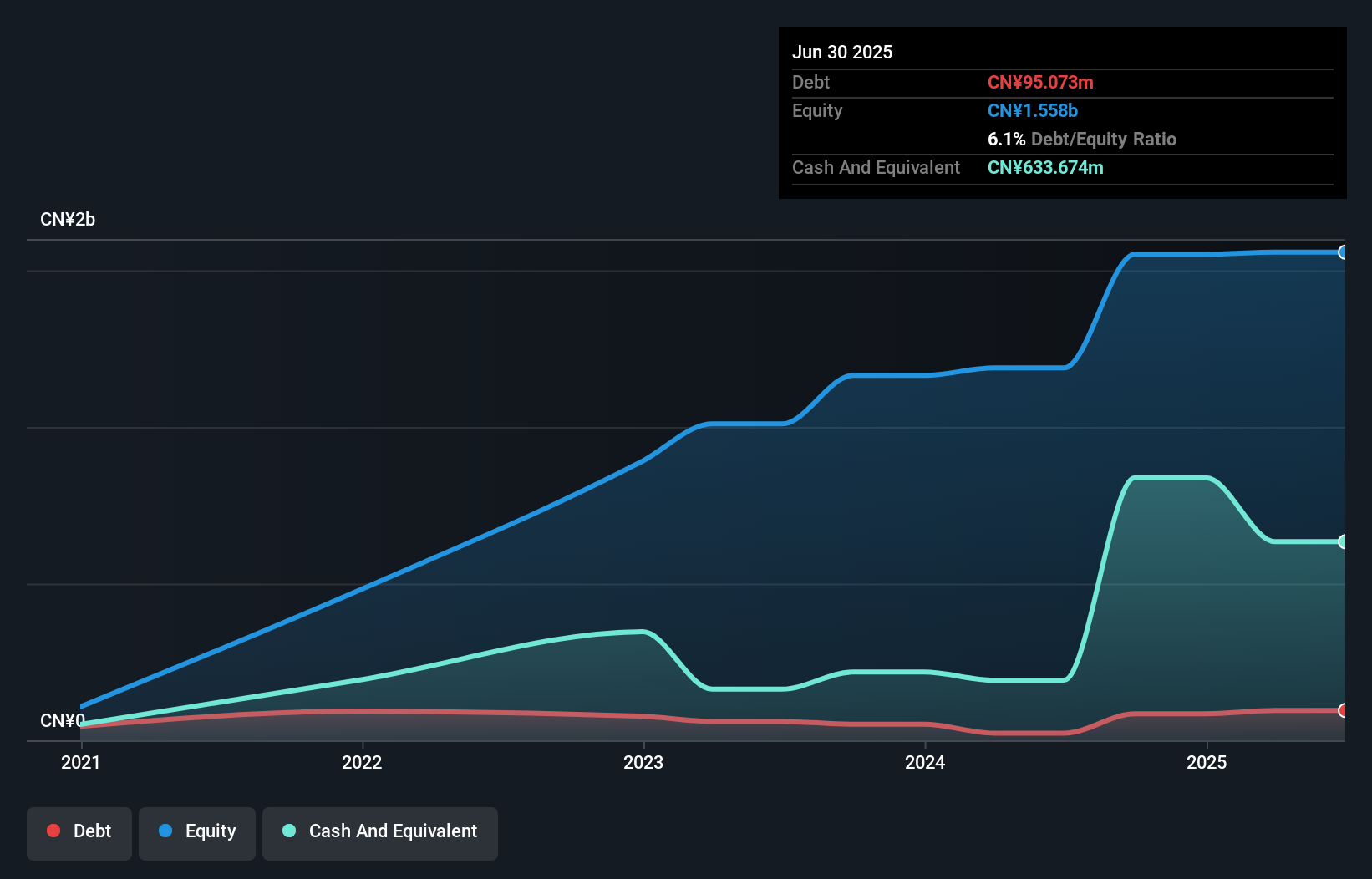The width and height of the screenshot is (1372, 879).
Task: Click the 2025 x-axis label
Action: click(1207, 762)
